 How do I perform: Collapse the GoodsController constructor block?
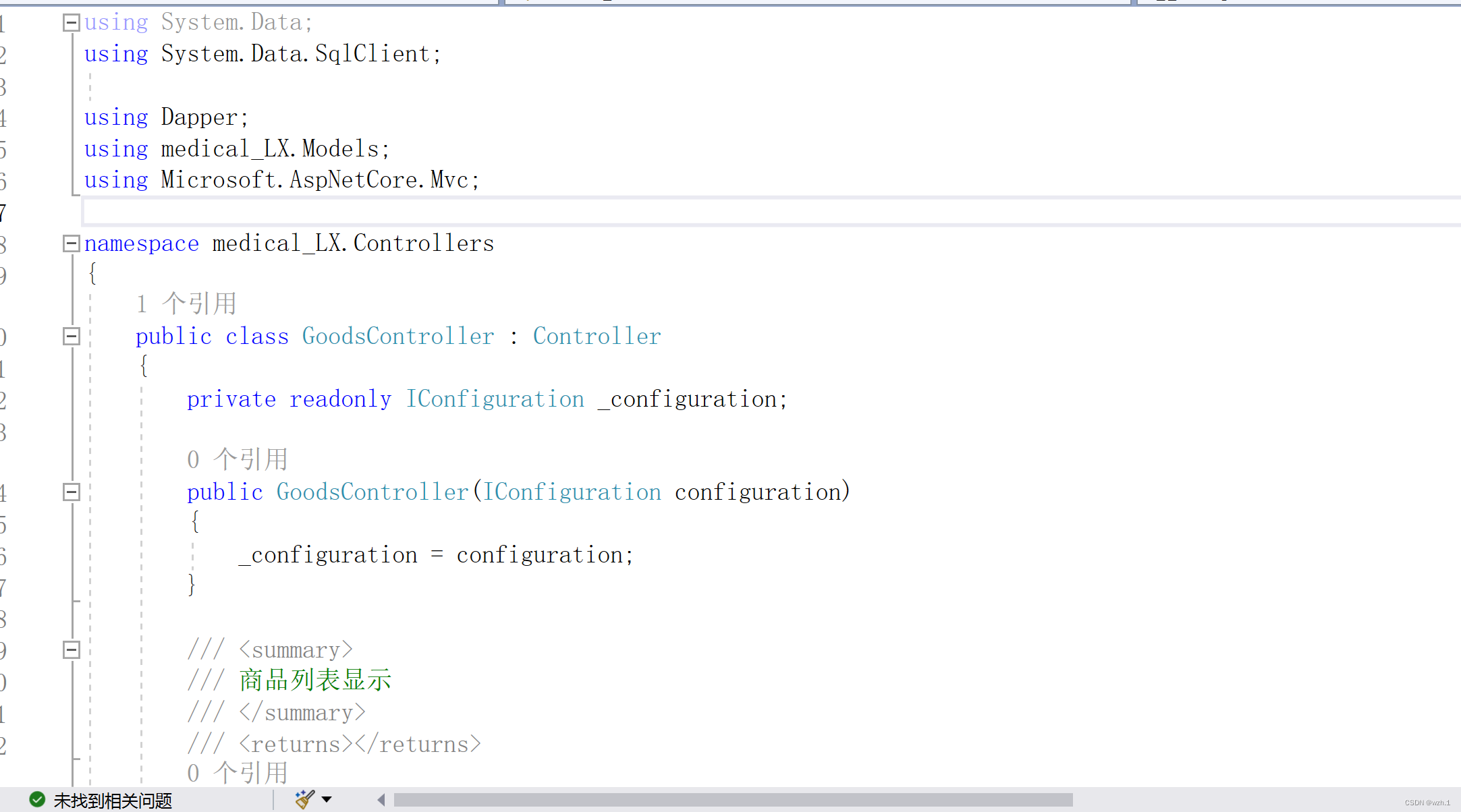tap(70, 492)
